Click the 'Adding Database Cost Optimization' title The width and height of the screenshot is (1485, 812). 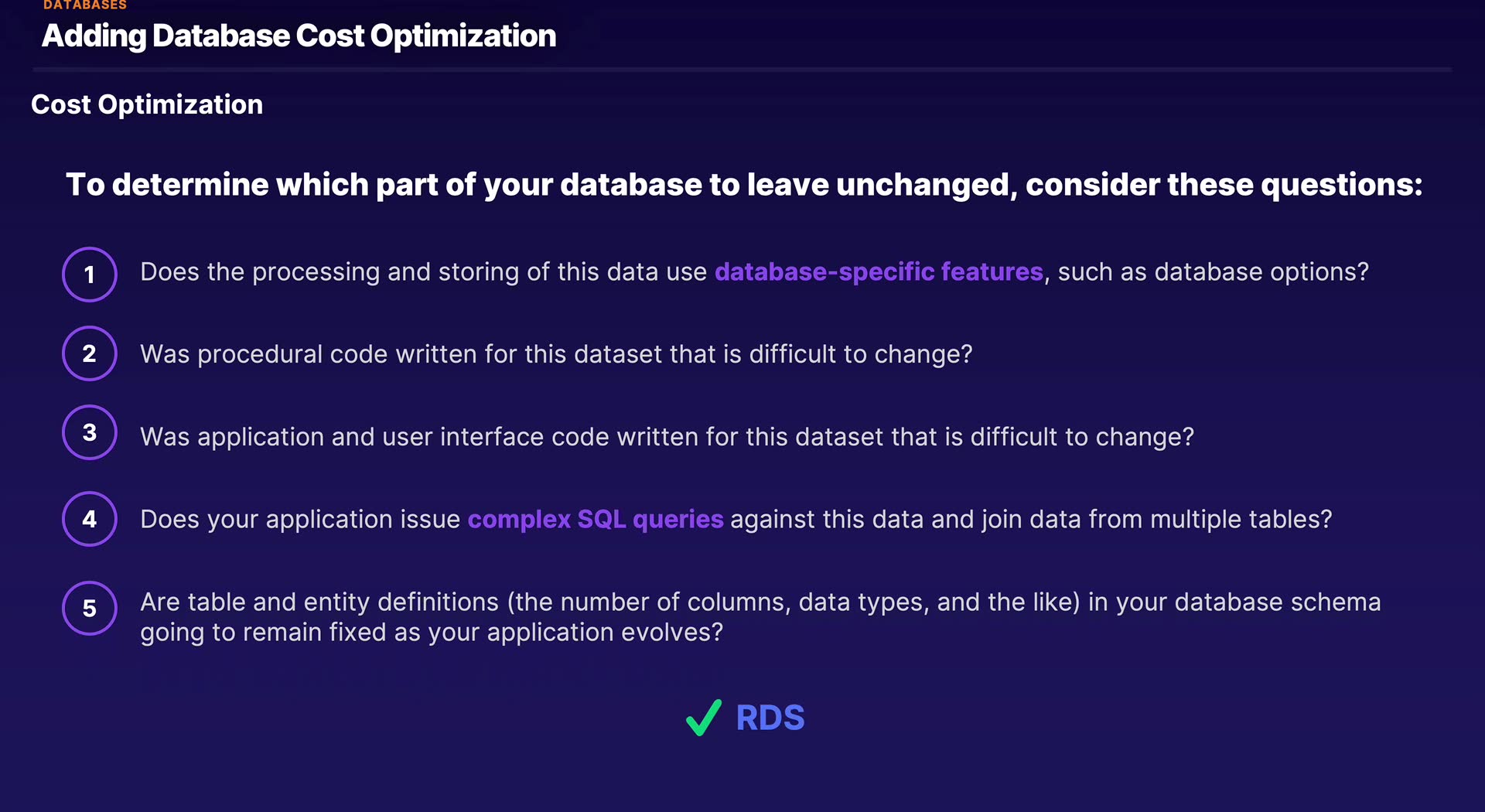click(x=299, y=36)
